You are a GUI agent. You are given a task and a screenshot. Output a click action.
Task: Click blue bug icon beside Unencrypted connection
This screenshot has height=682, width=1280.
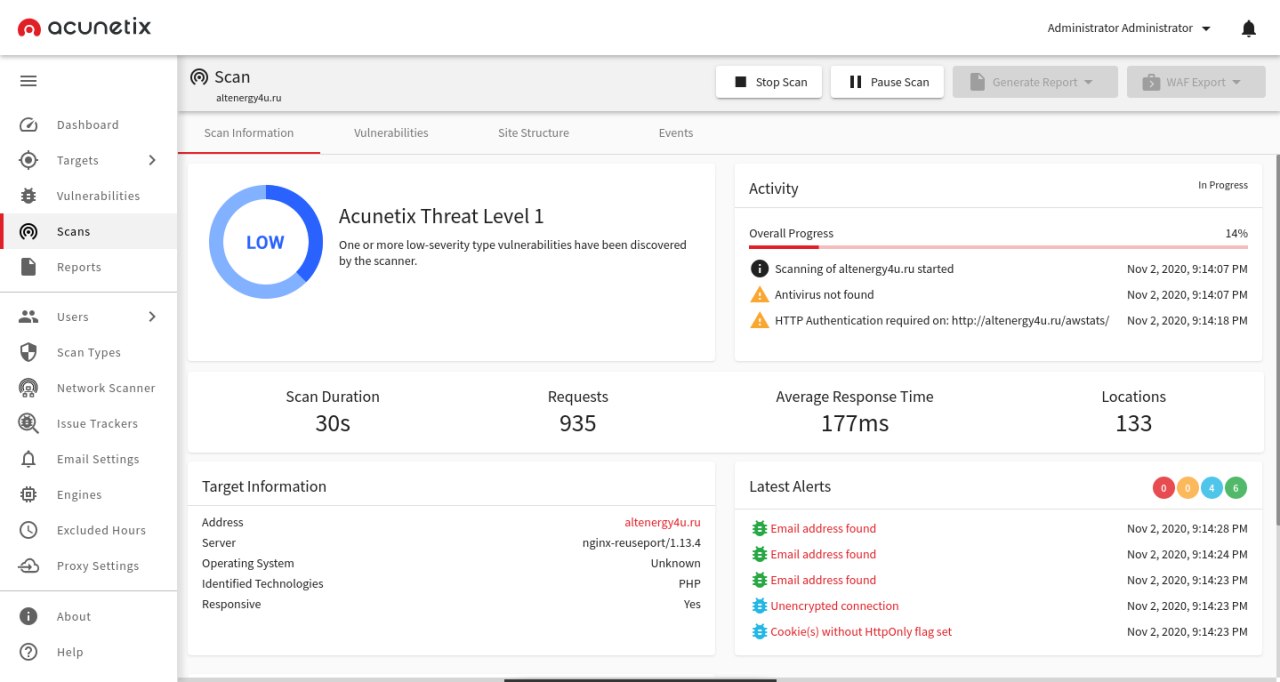point(759,606)
